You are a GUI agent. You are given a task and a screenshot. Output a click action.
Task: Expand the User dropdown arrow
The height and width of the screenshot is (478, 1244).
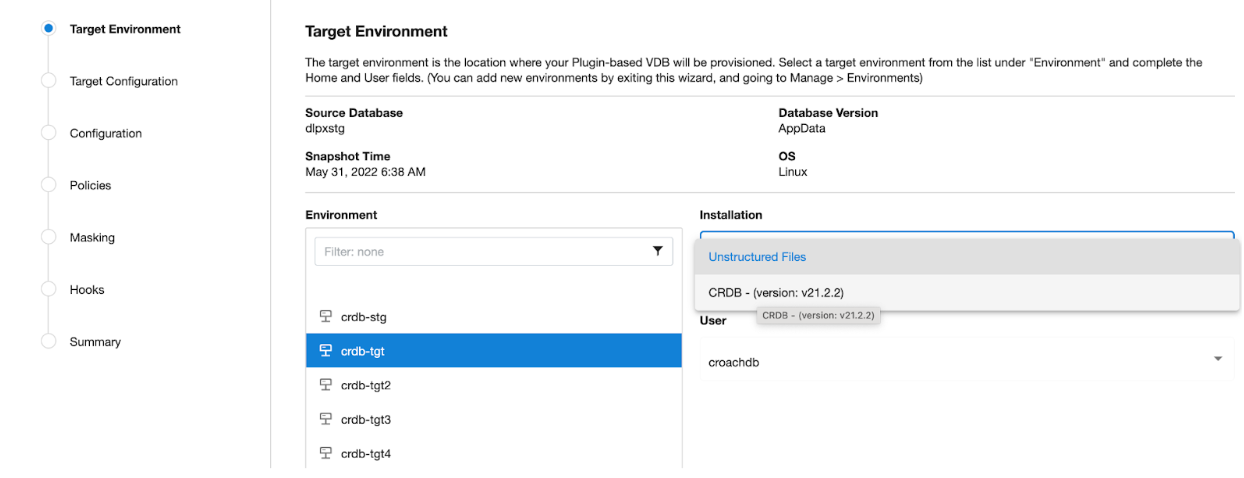[x=1217, y=359]
